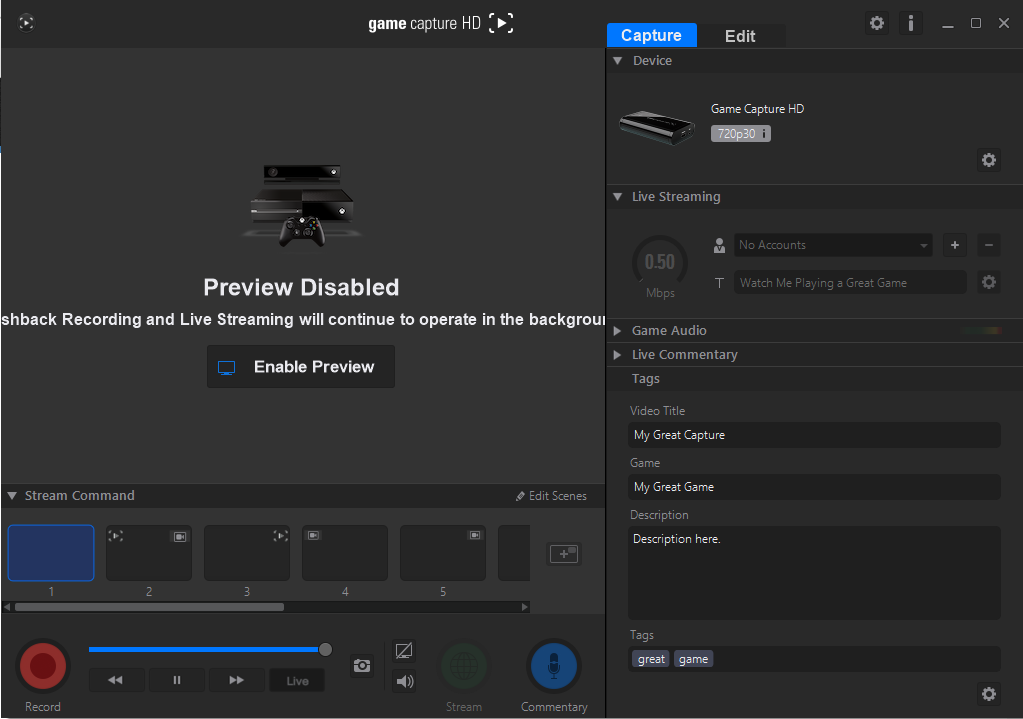Image resolution: width=1023 pixels, height=719 pixels.
Task: Open Tags settings gear at bottom right
Action: (988, 694)
